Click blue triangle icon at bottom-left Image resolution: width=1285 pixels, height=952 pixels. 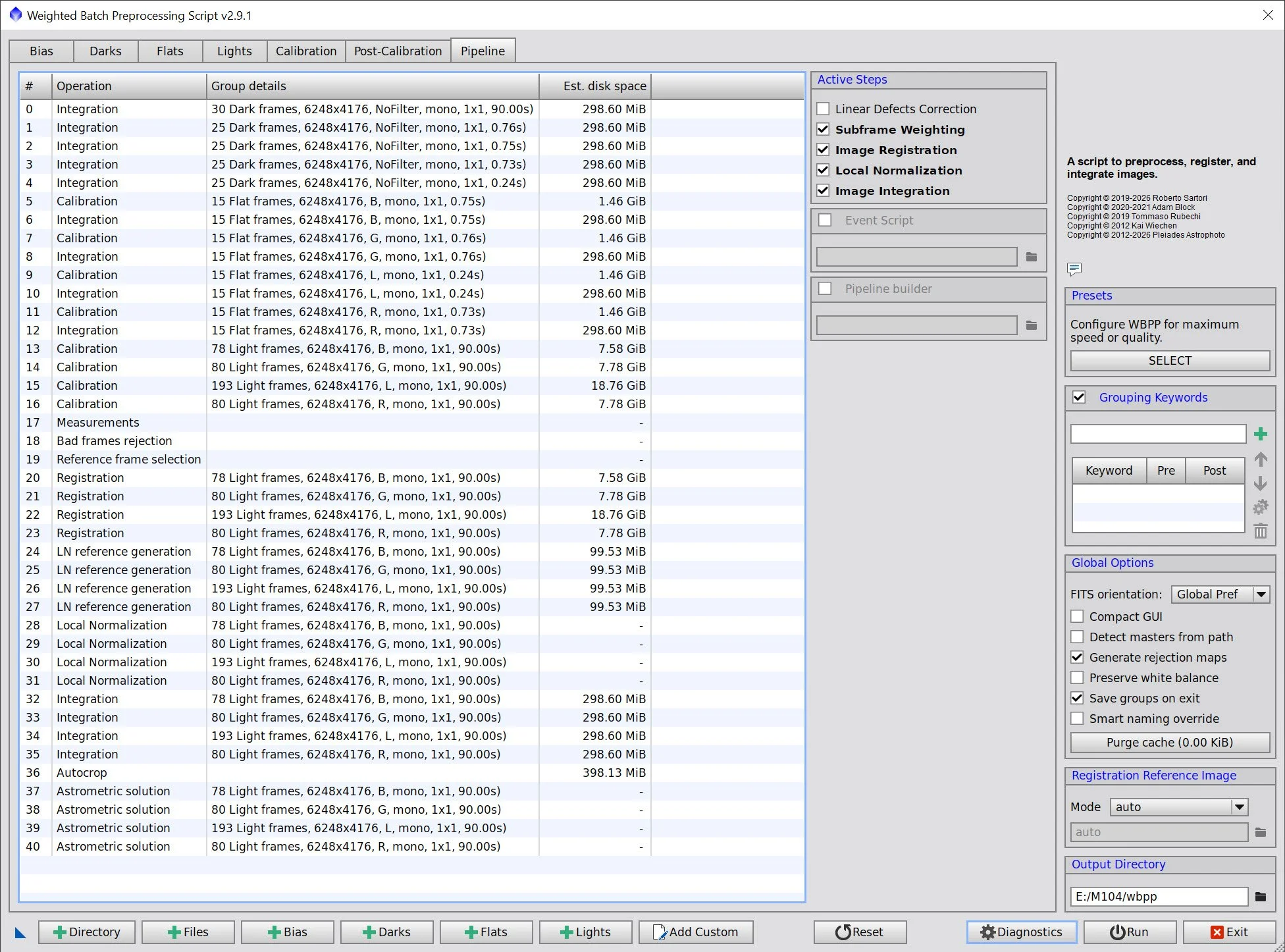point(20,932)
